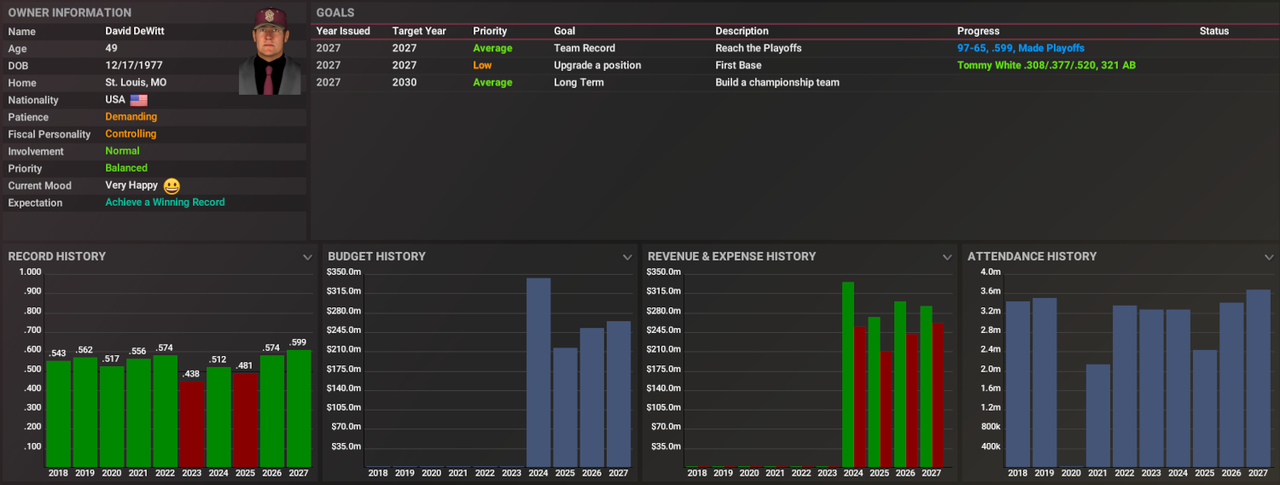Click the 2027 record bar .599
Viewport: 1280px width, 485px height.
299,408
